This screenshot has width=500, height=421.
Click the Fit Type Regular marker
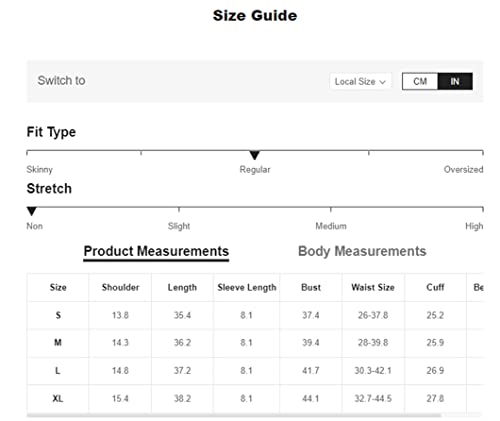tap(255, 155)
